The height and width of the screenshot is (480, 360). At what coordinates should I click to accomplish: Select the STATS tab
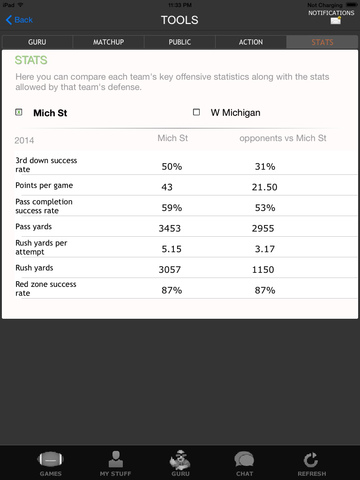click(x=322, y=42)
